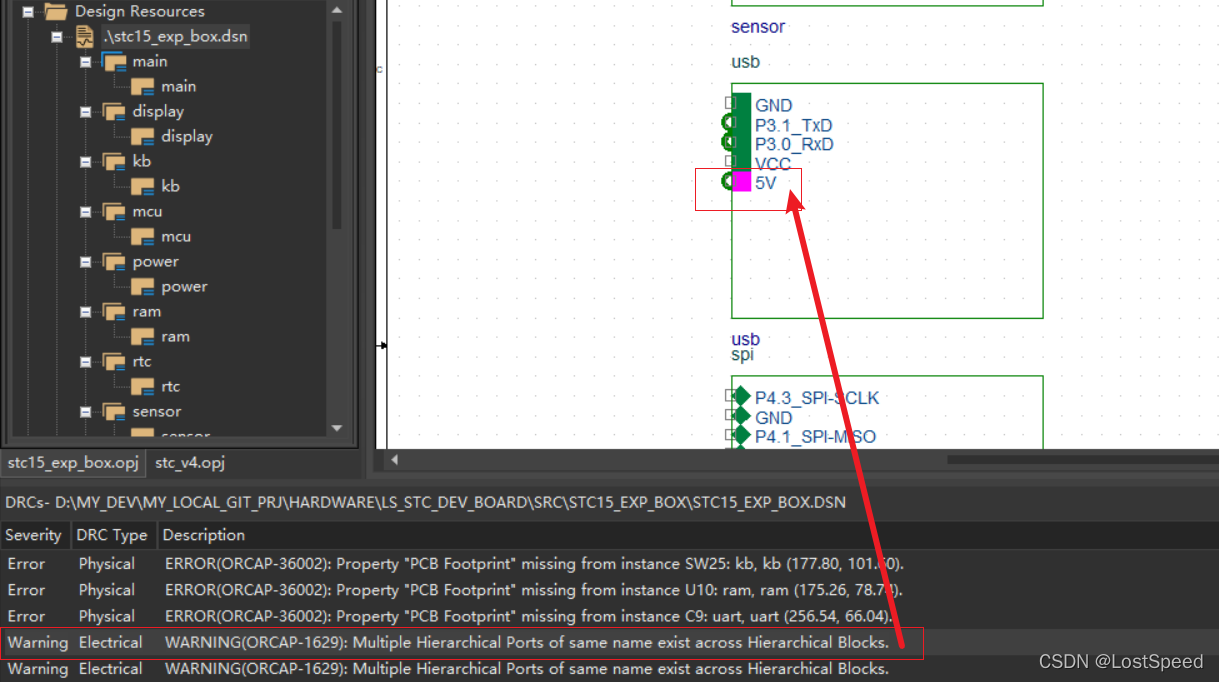Click project tree scrollbar up arrow
The width and height of the screenshot is (1219, 682).
click(x=337, y=9)
